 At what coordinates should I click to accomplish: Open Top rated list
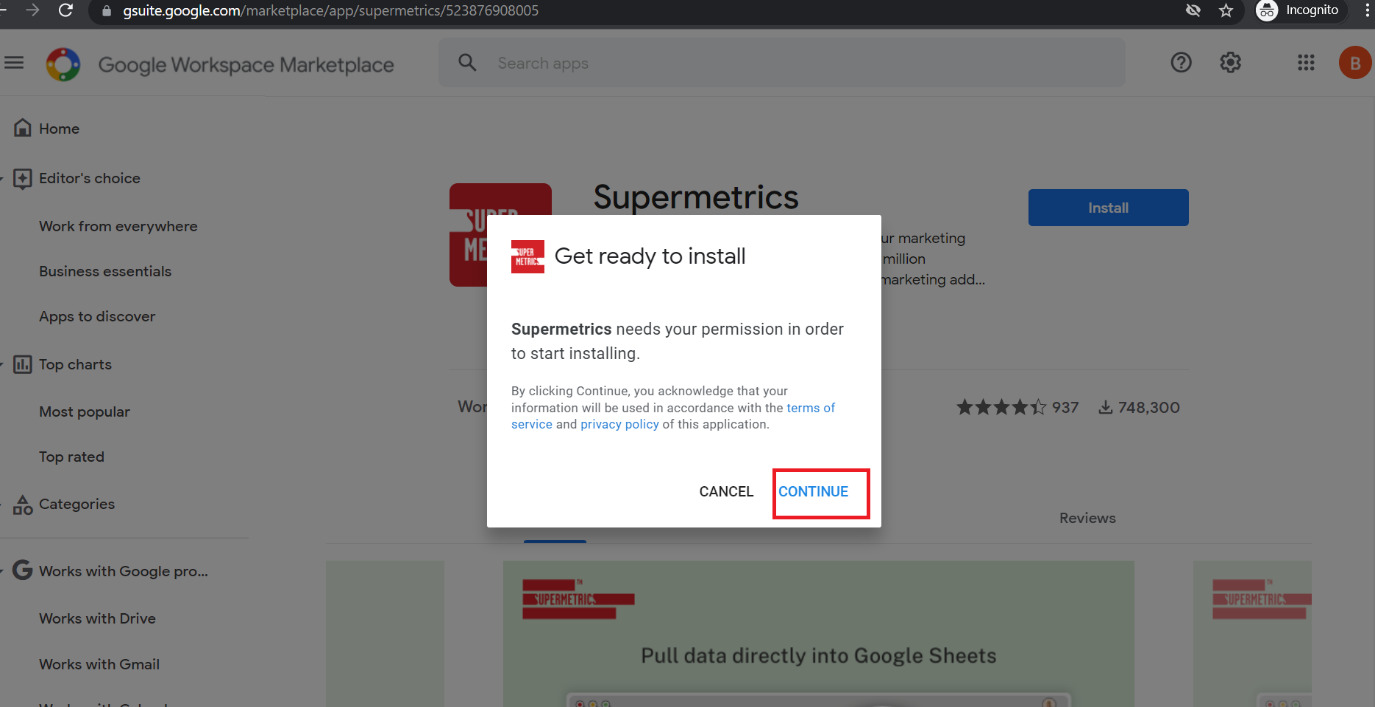pos(71,456)
